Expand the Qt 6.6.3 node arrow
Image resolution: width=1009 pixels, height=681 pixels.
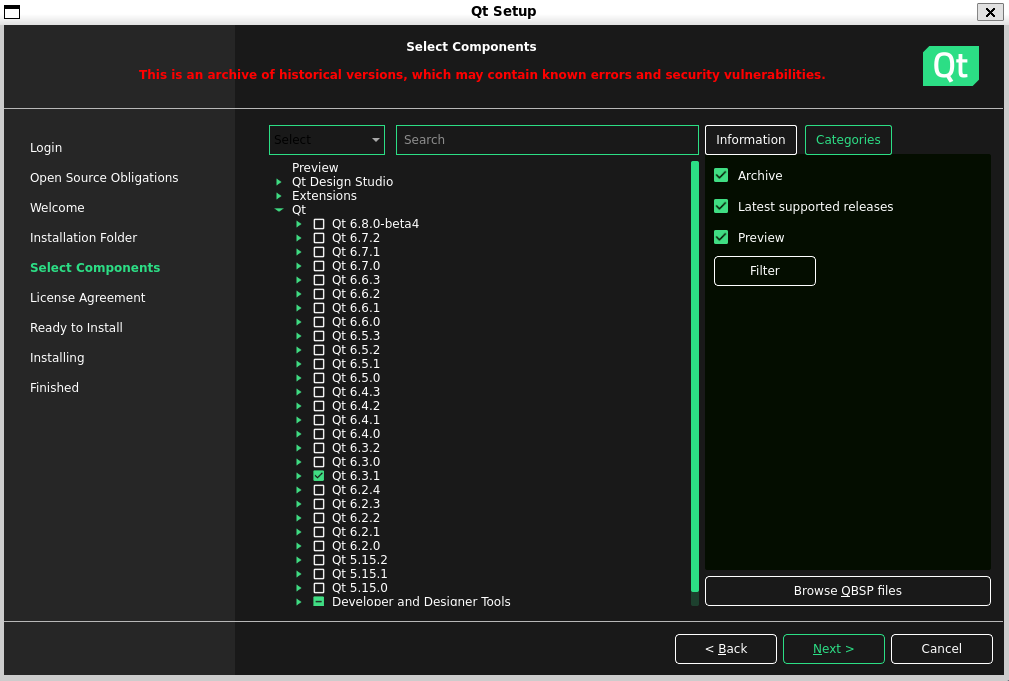[299, 280]
